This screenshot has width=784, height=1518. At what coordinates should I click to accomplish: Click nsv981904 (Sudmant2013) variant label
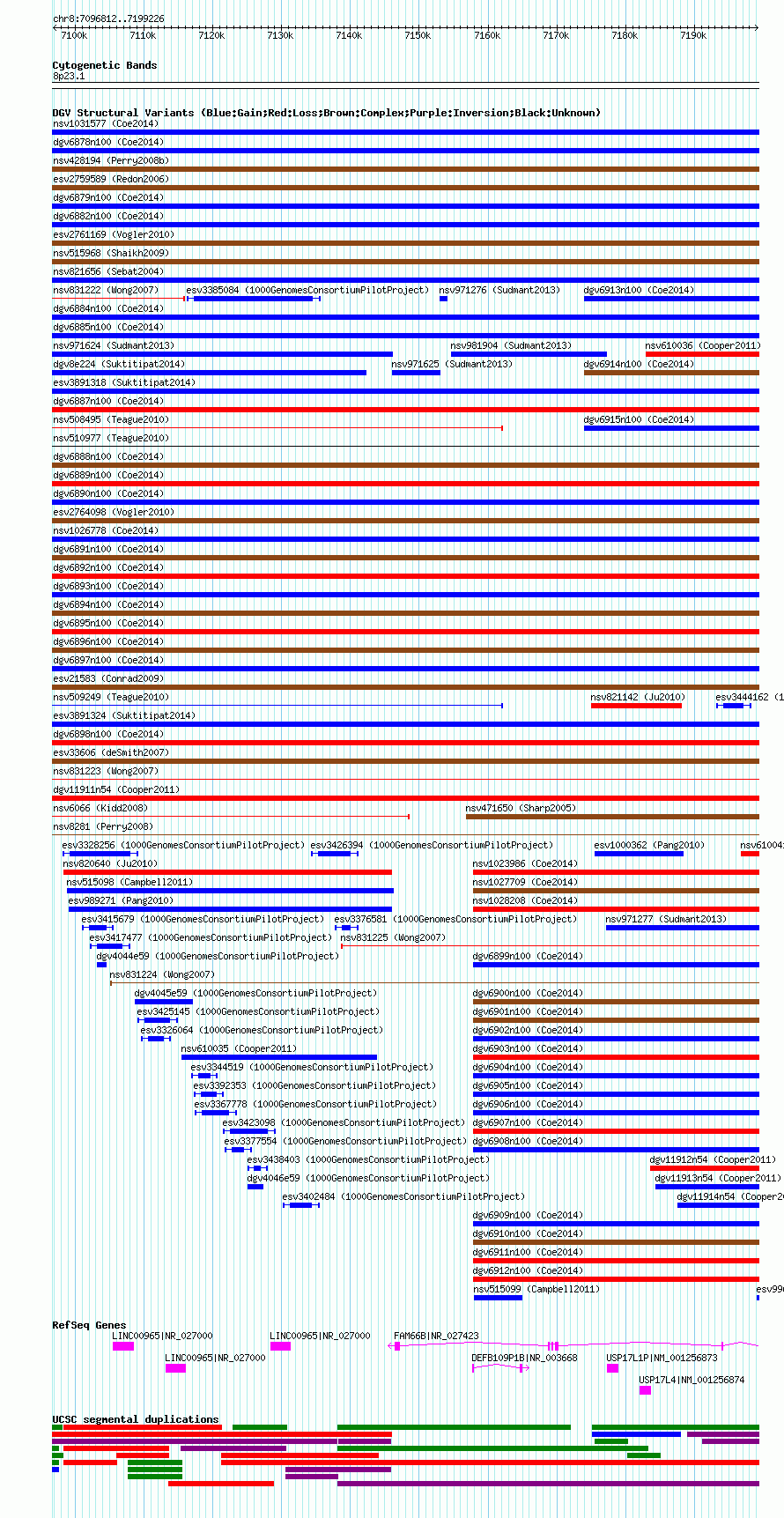(x=511, y=345)
